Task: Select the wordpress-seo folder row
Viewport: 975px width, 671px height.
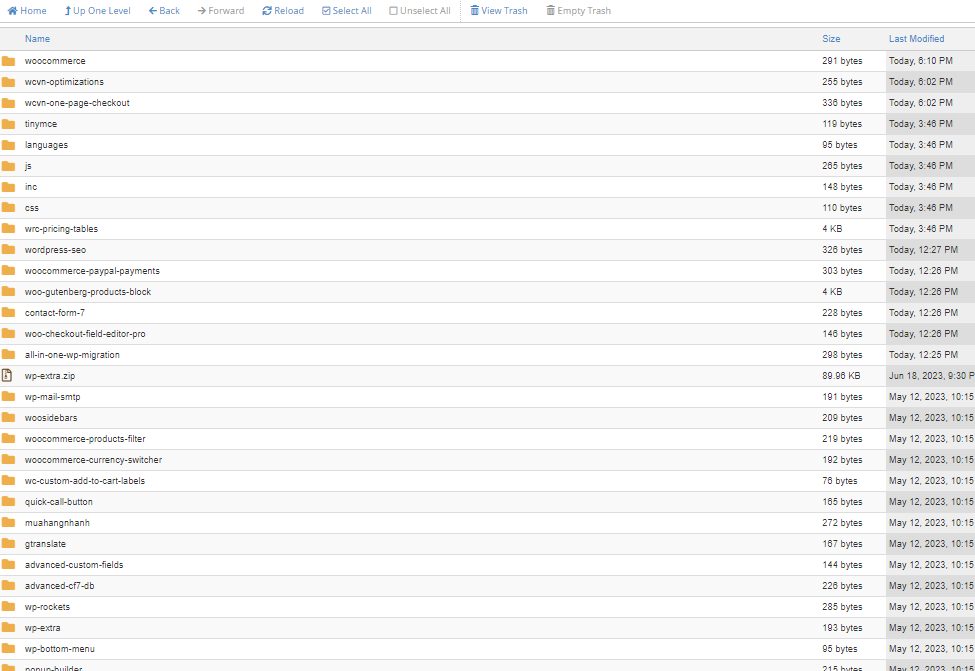Action: click(55, 250)
